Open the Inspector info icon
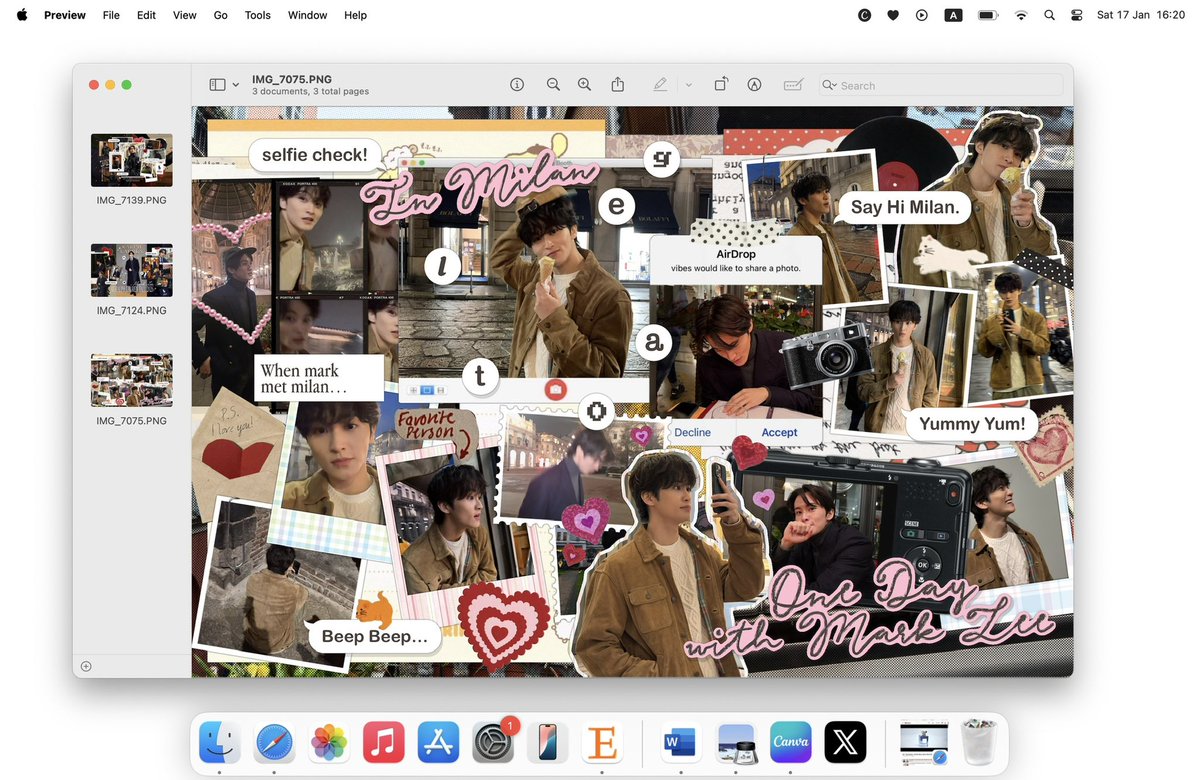 coord(517,85)
